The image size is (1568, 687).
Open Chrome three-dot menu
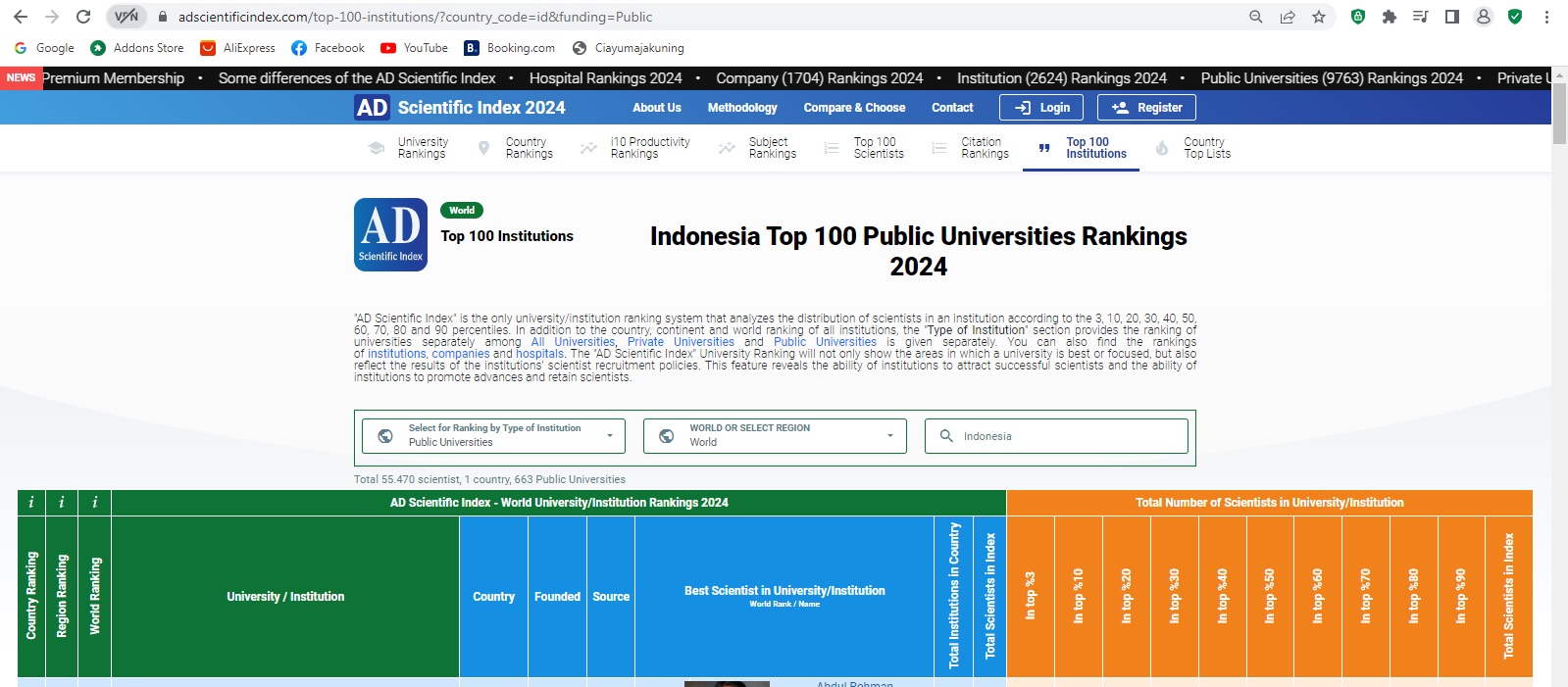1546,17
